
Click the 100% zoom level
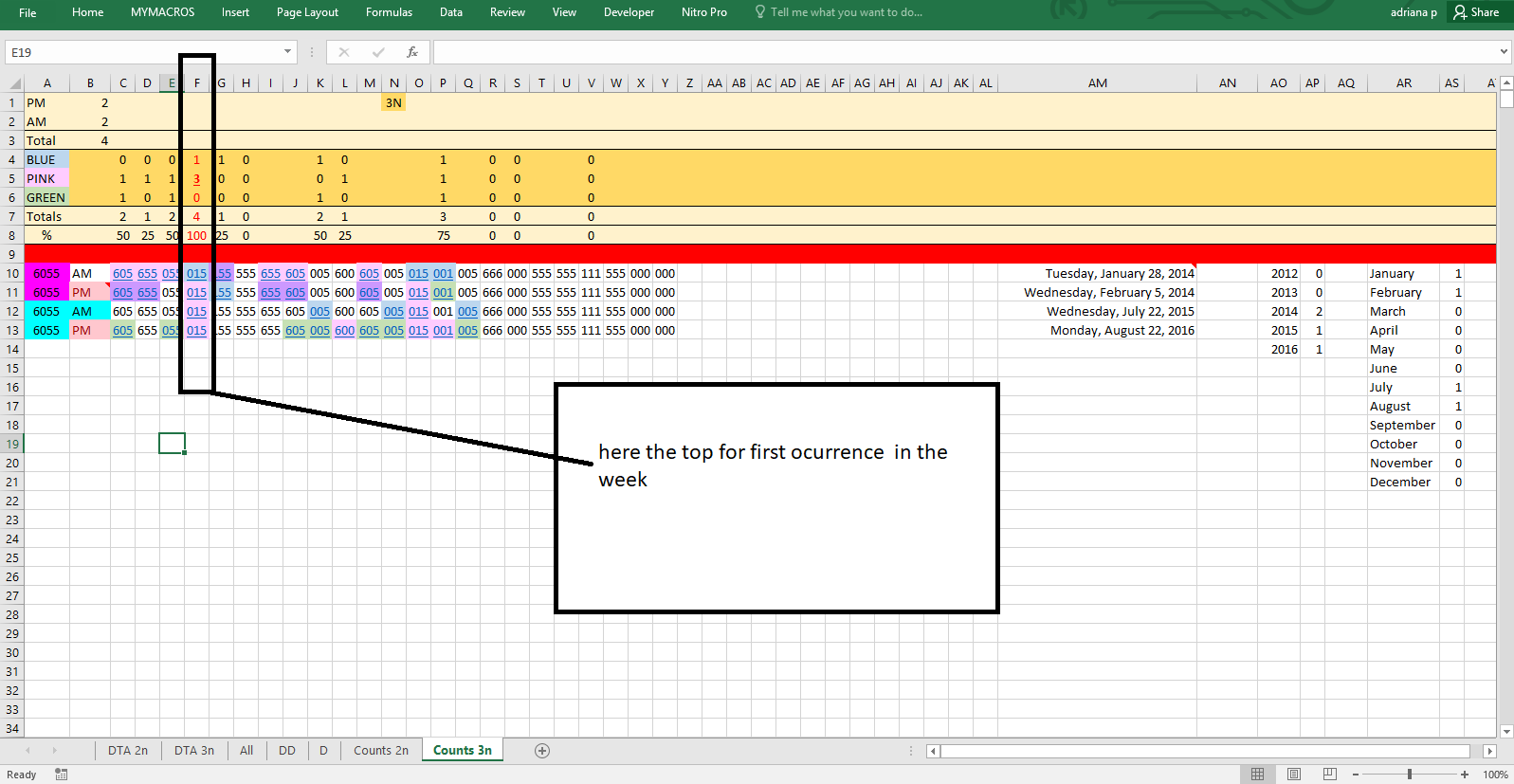pyautogui.click(x=1495, y=775)
